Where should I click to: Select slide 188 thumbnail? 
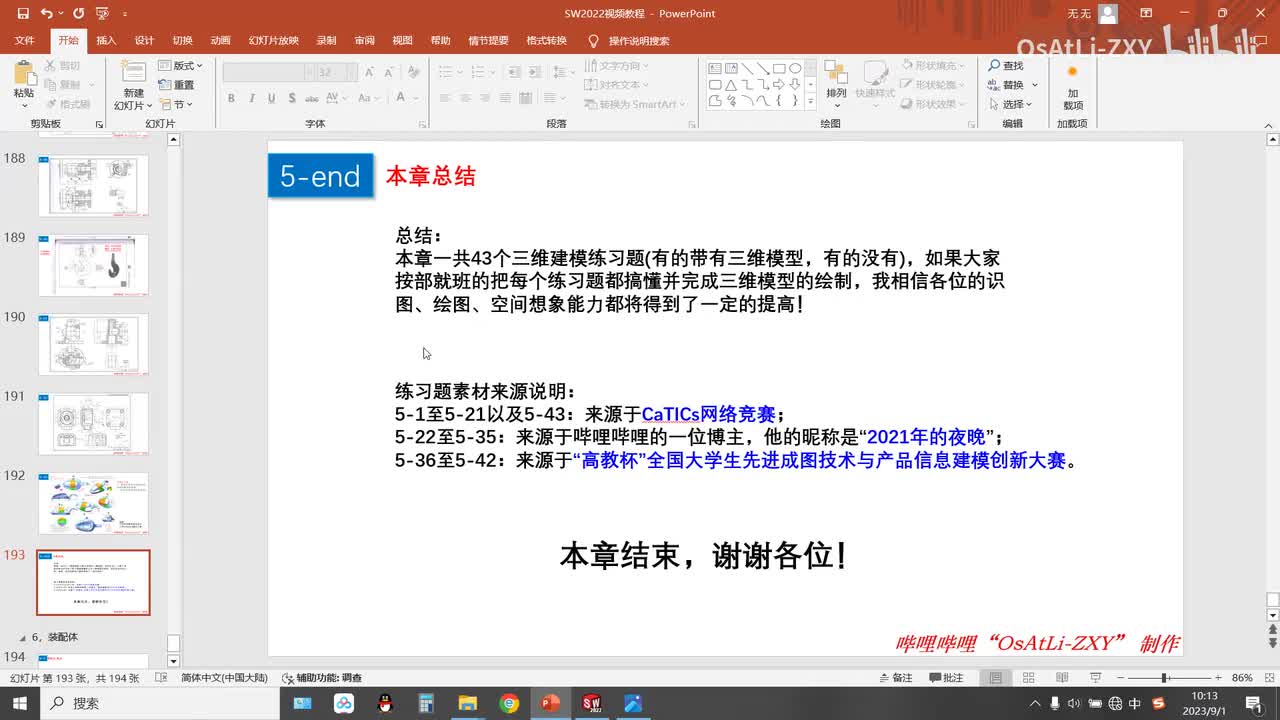click(93, 185)
